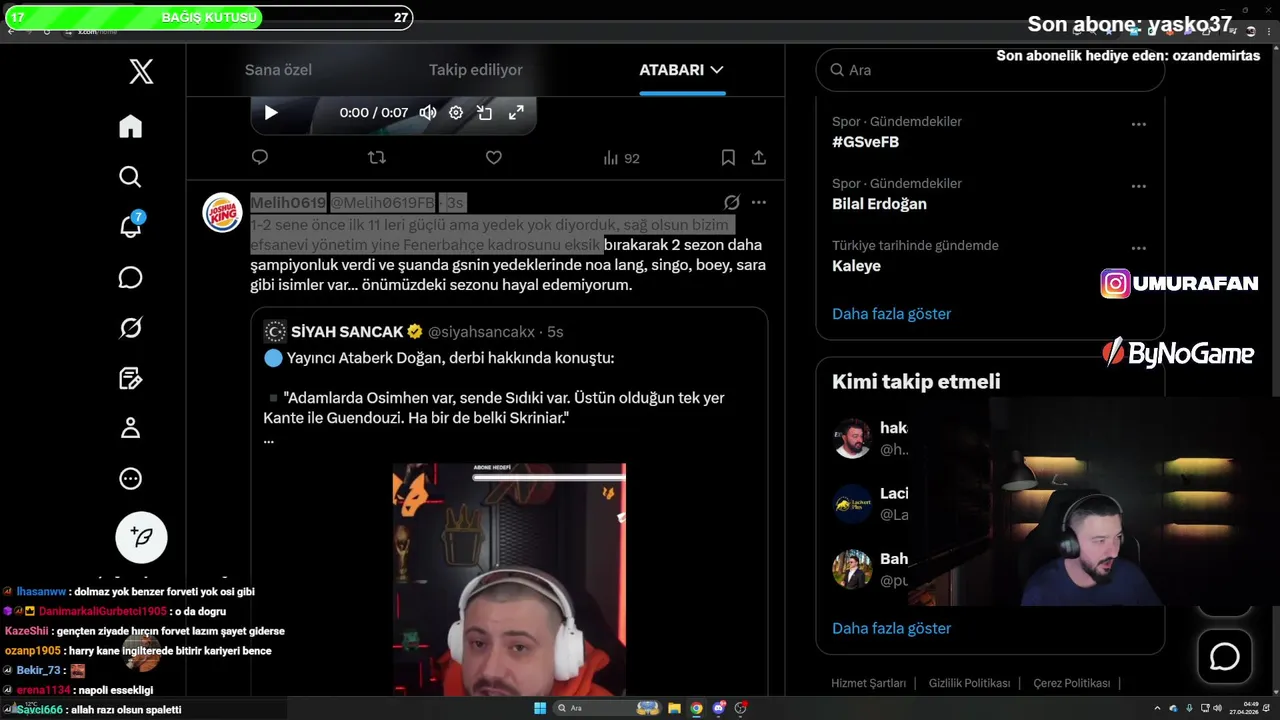Reply to the top post
The height and width of the screenshot is (720, 1280).
pos(260,157)
